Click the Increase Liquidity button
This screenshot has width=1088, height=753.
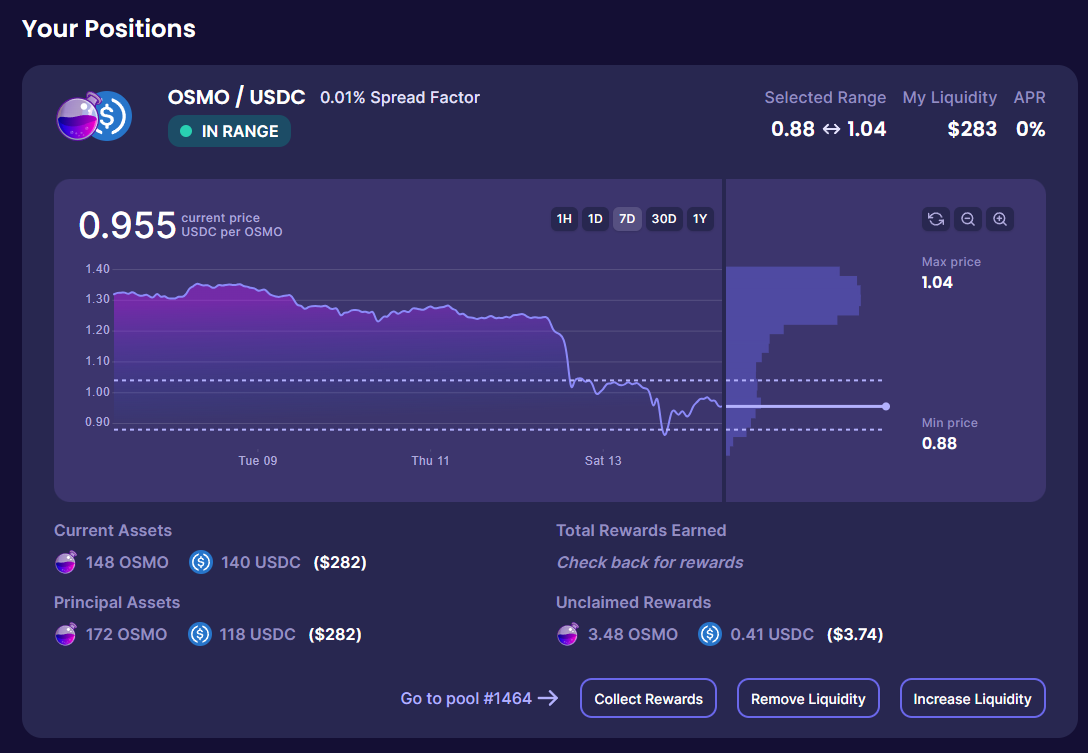pyautogui.click(x=972, y=699)
